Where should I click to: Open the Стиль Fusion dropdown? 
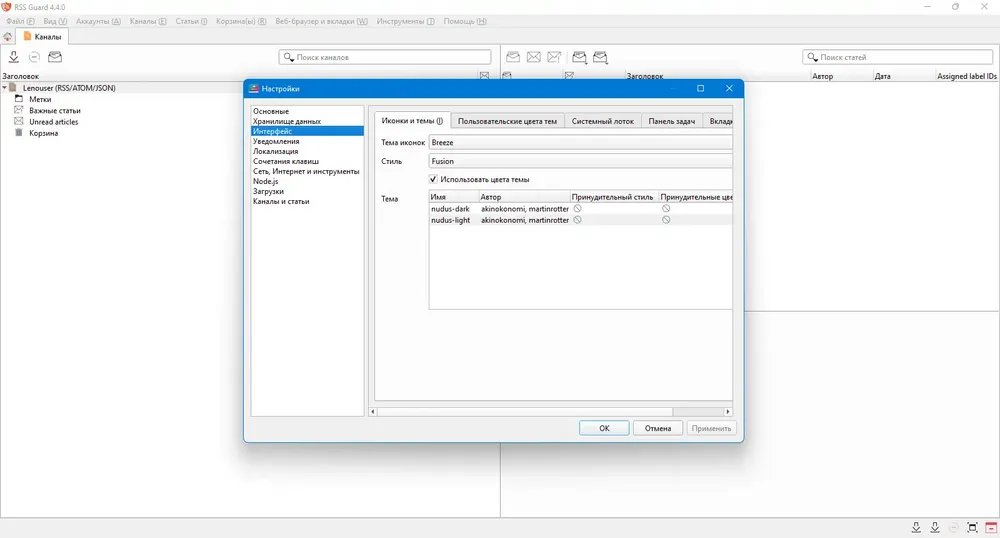(580, 161)
